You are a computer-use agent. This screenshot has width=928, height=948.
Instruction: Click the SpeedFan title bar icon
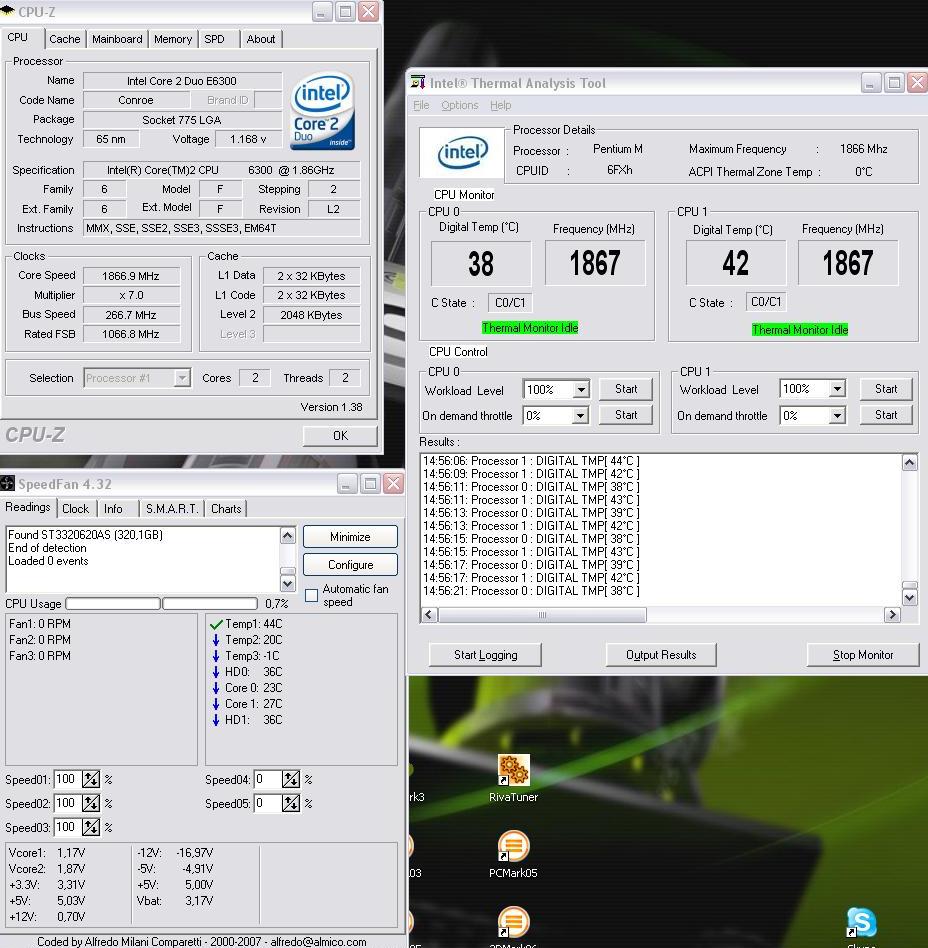7,483
